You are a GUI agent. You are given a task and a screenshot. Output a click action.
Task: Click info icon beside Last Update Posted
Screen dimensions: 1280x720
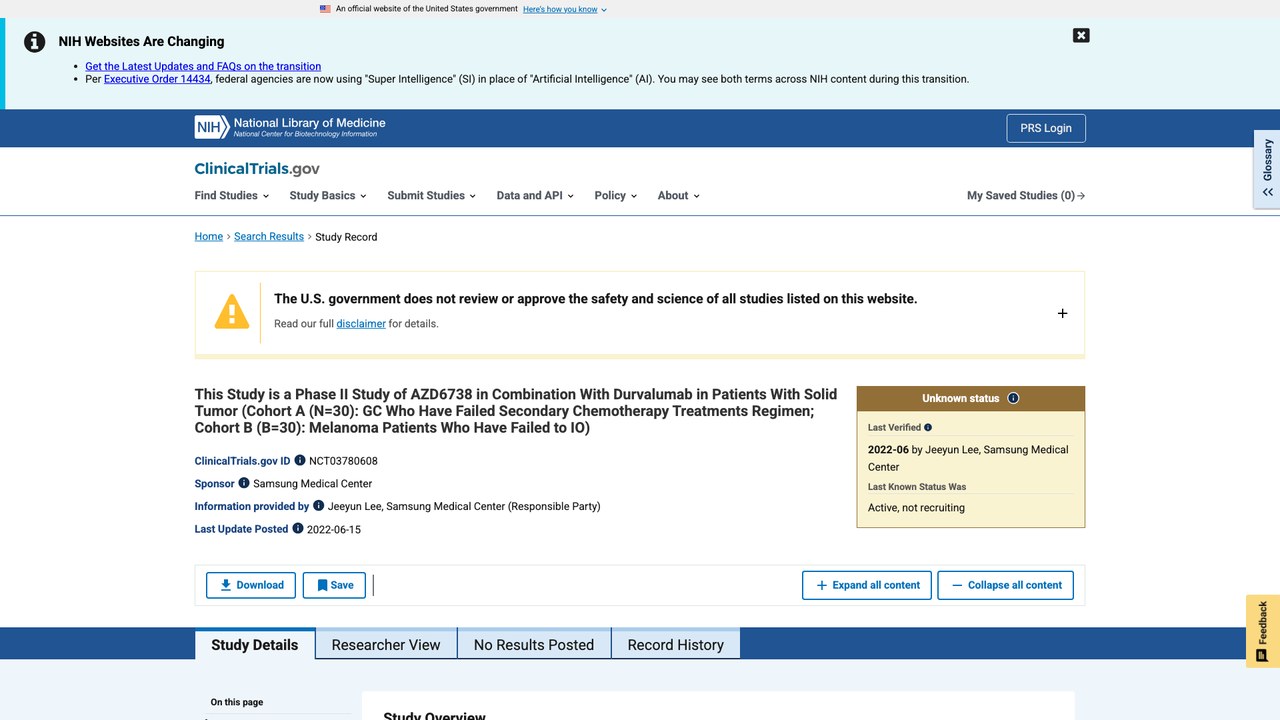[x=298, y=528]
